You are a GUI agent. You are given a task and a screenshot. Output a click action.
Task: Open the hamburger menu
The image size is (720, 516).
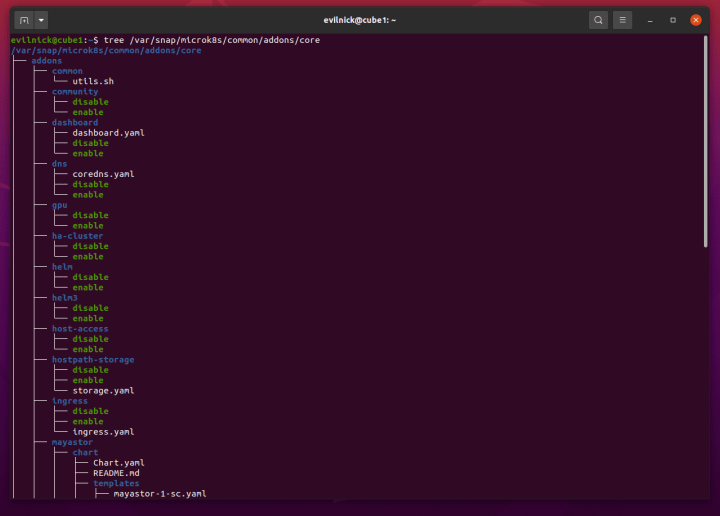[x=623, y=20]
